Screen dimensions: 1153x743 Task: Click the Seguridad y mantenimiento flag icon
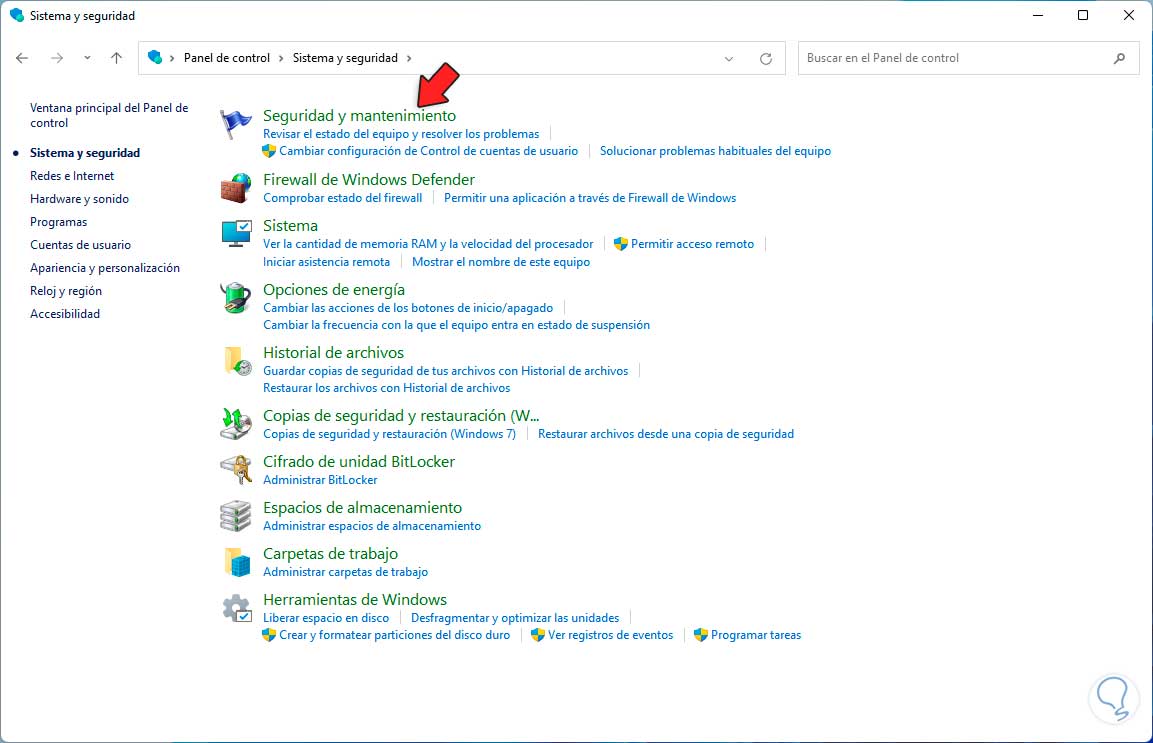pyautogui.click(x=235, y=124)
